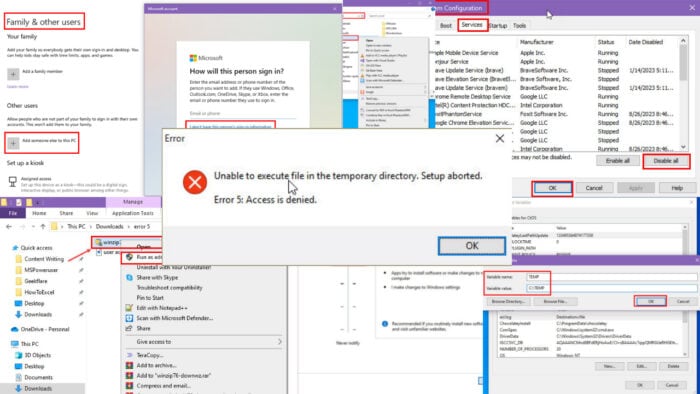Choose Scan with Microsoft Defender icon entry

click(x=129, y=318)
